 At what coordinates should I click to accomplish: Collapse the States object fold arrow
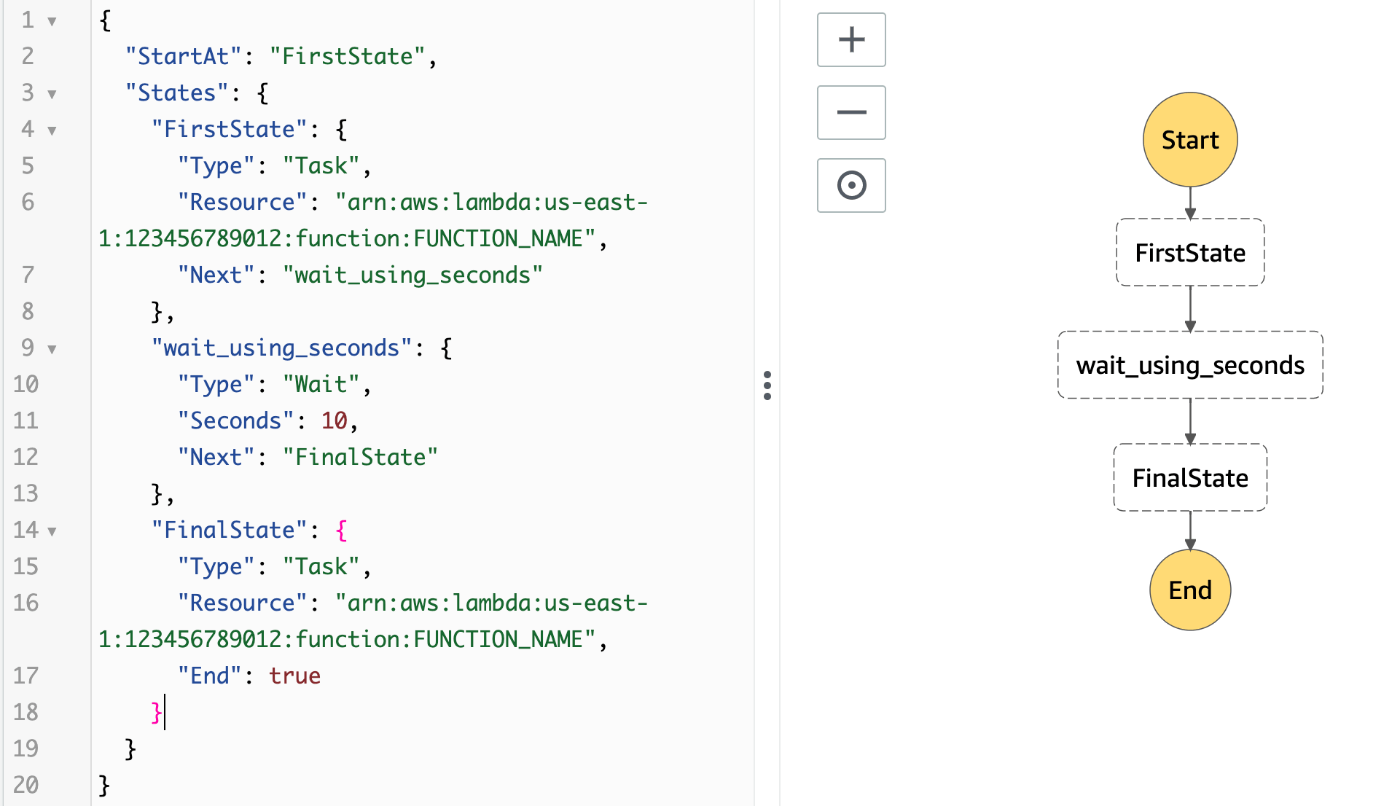point(52,92)
